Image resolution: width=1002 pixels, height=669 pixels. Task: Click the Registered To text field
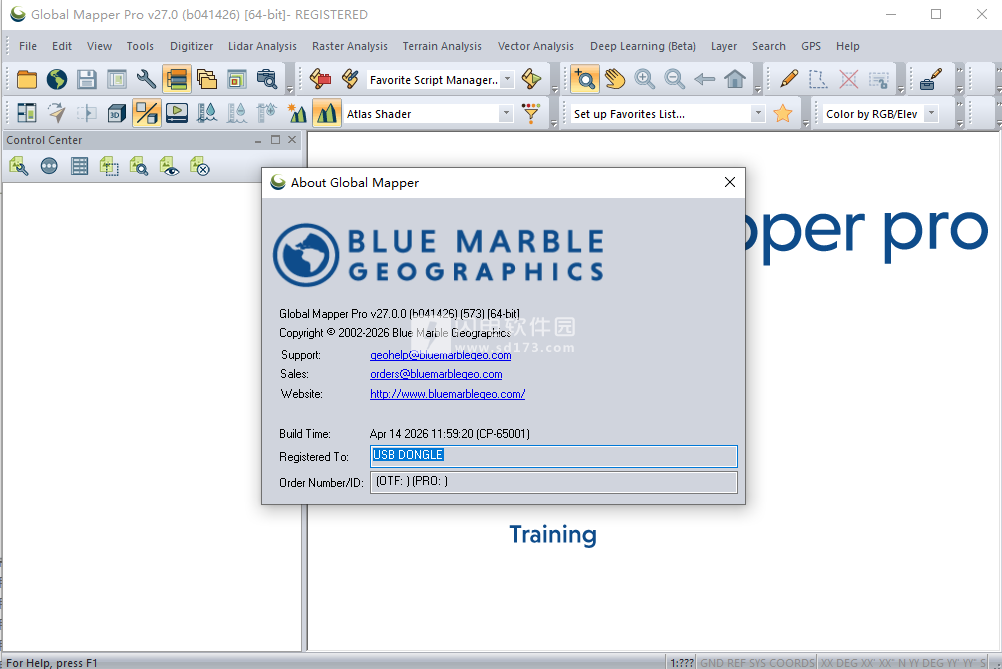tap(553, 456)
